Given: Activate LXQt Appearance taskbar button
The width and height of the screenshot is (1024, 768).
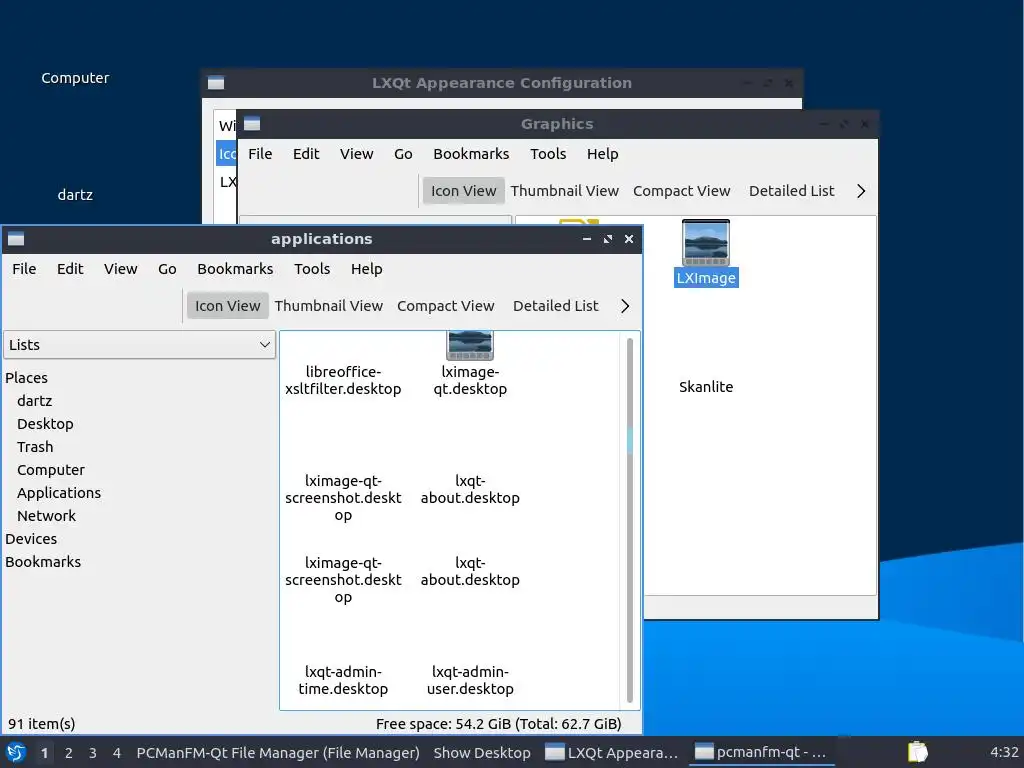Looking at the screenshot, I should coord(612,752).
